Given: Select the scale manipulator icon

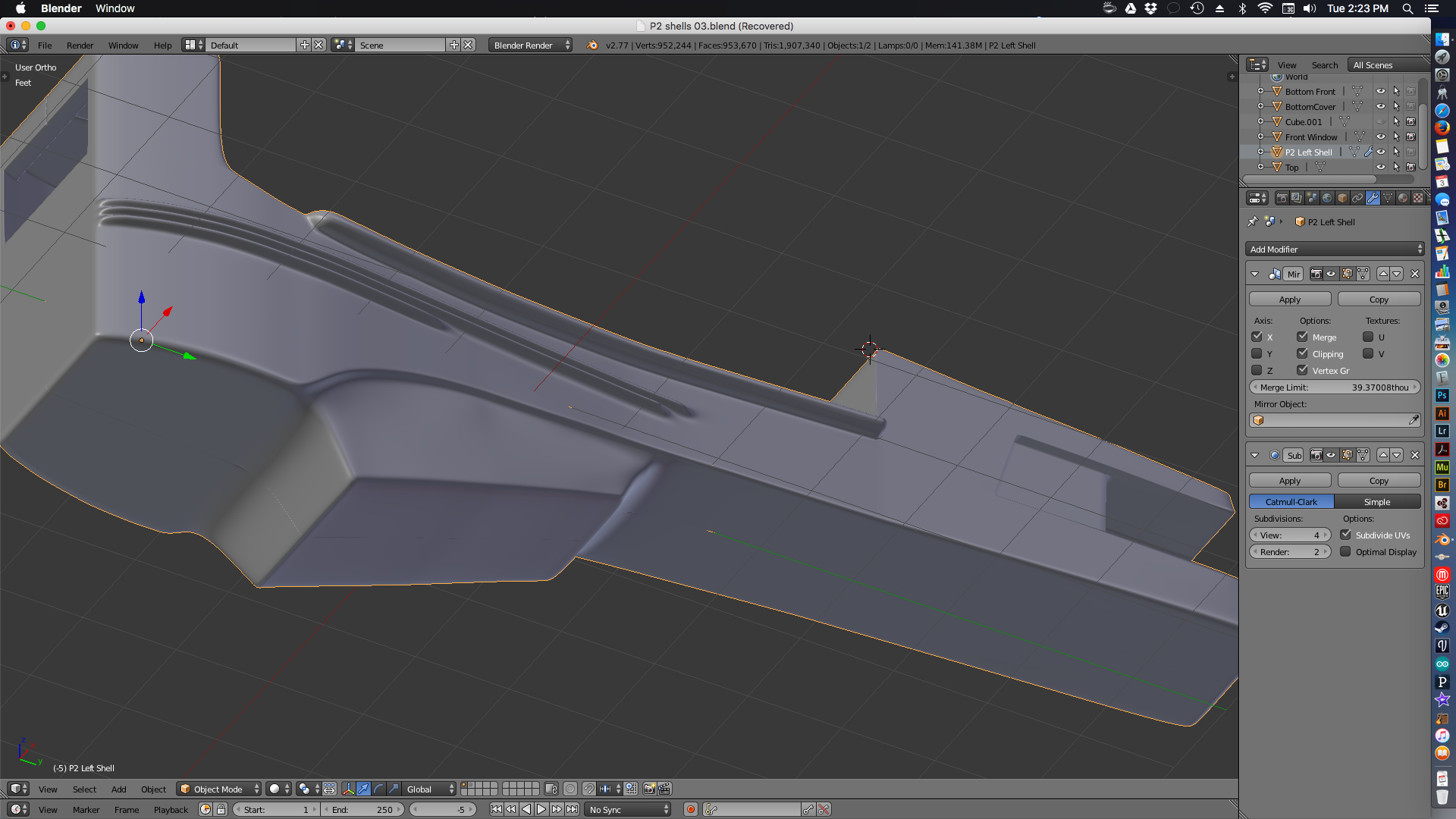Looking at the screenshot, I should click(394, 789).
